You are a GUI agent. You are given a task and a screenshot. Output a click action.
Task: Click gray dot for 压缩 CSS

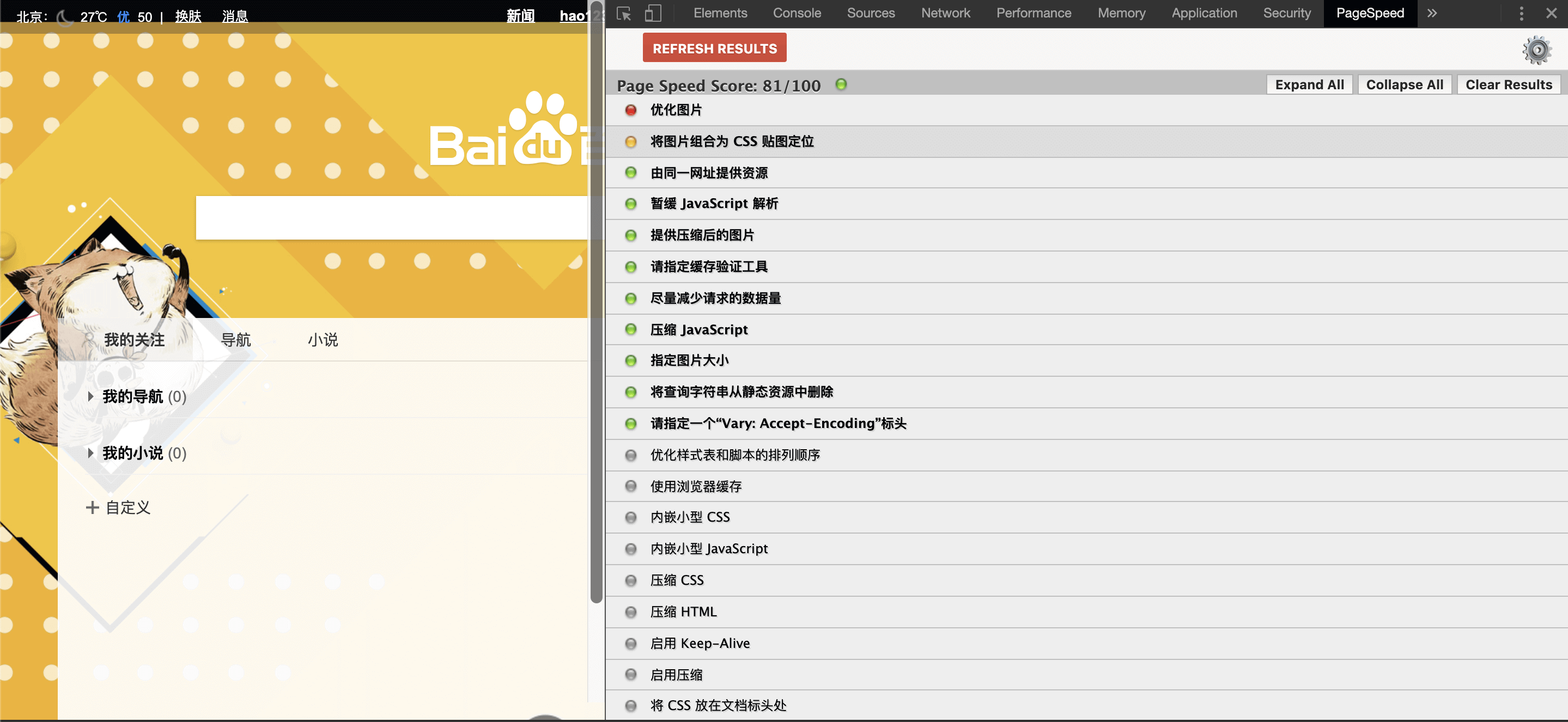pos(630,580)
